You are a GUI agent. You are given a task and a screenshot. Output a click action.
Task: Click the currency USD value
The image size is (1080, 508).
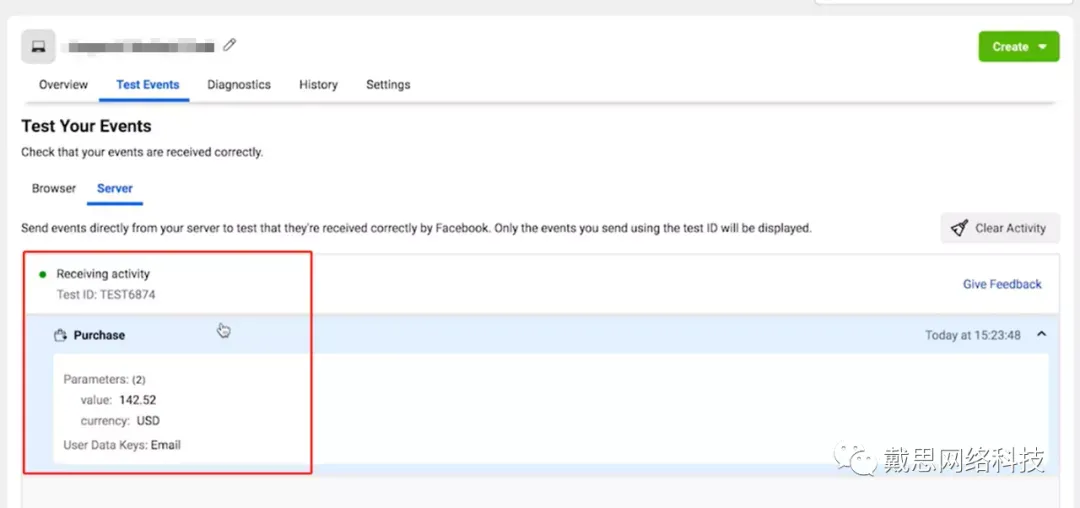click(x=149, y=421)
